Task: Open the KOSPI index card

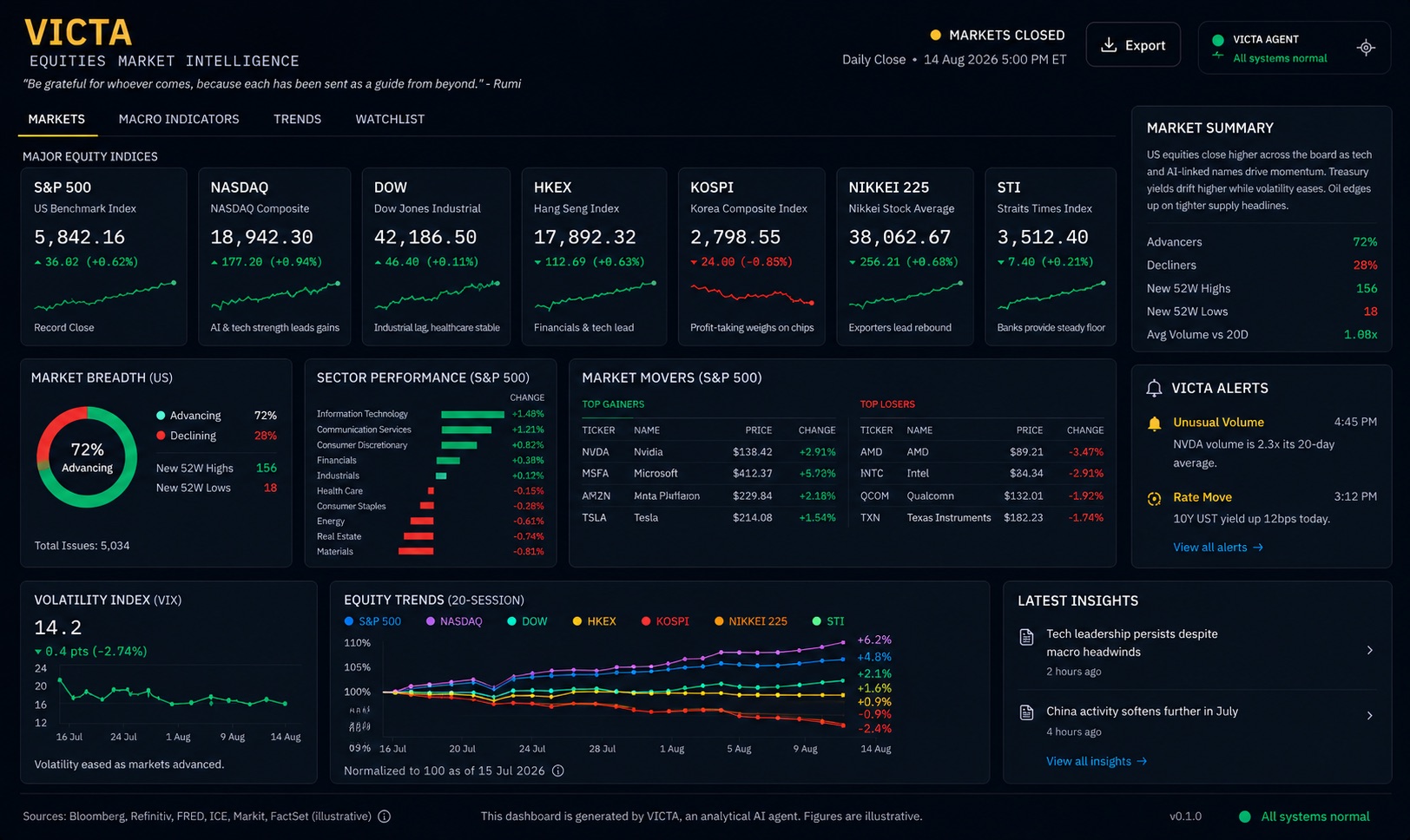Action: pyautogui.click(x=751, y=257)
